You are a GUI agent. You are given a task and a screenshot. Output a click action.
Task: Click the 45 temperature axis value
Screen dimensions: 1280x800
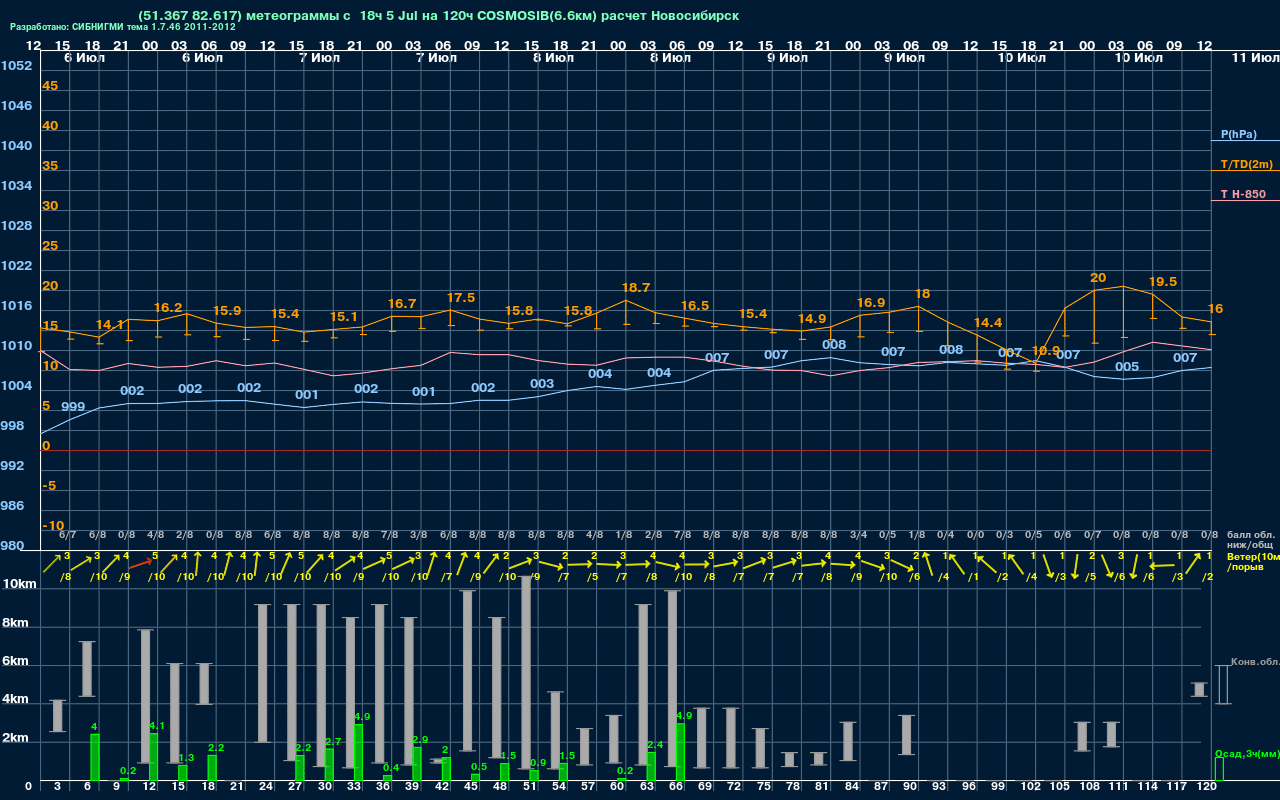pyautogui.click(x=50, y=86)
